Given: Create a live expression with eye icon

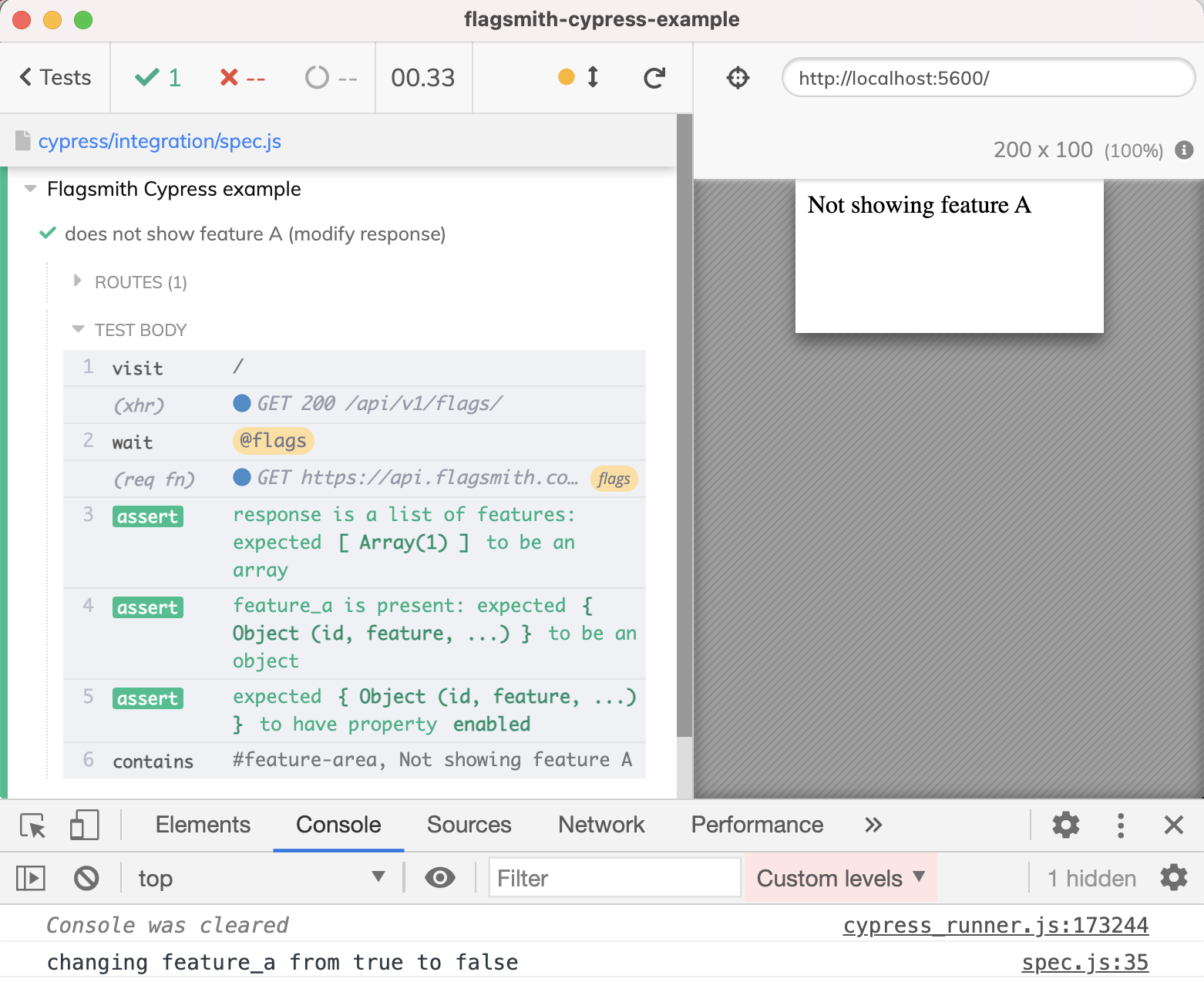Looking at the screenshot, I should coord(439,878).
